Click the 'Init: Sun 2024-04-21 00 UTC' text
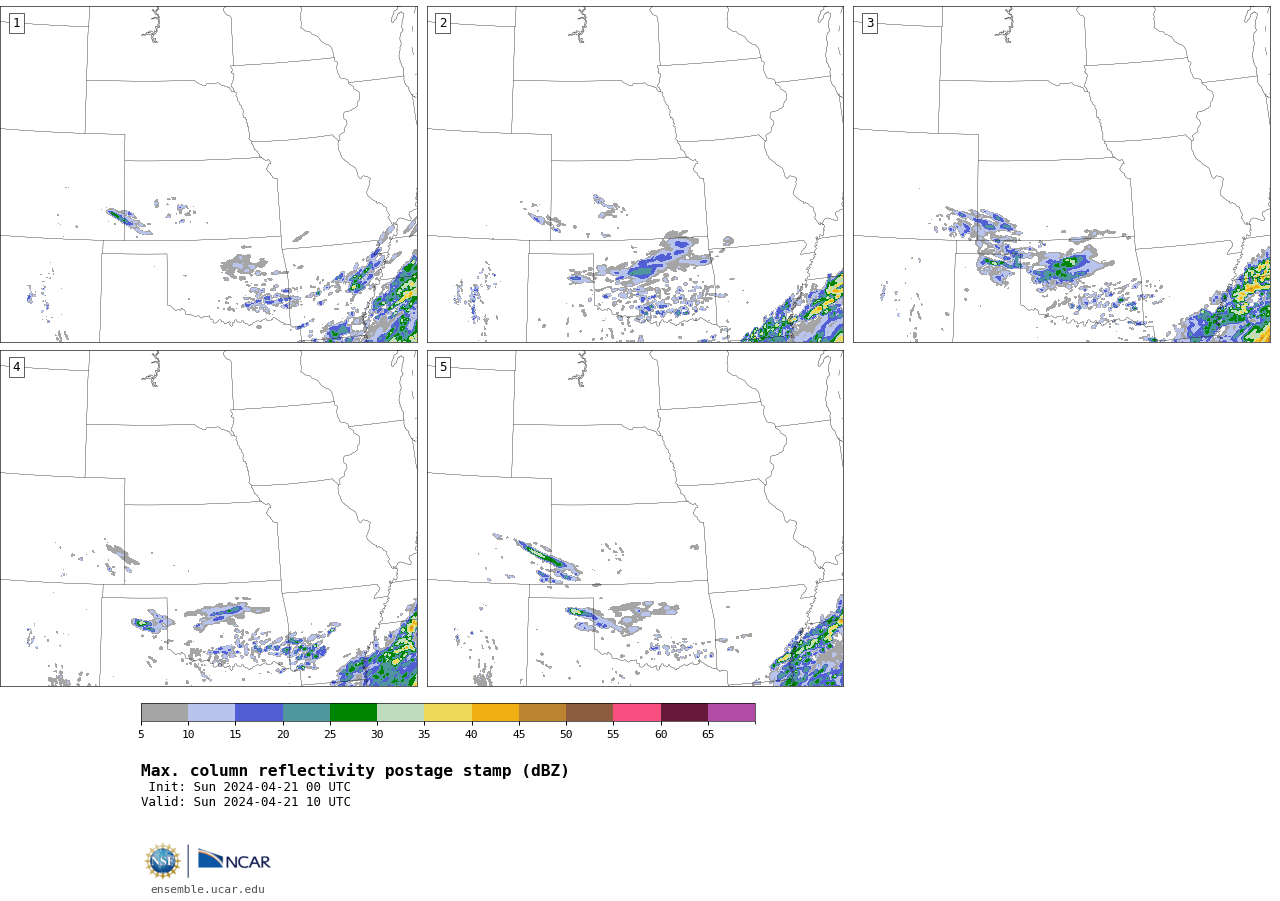 pos(250,787)
